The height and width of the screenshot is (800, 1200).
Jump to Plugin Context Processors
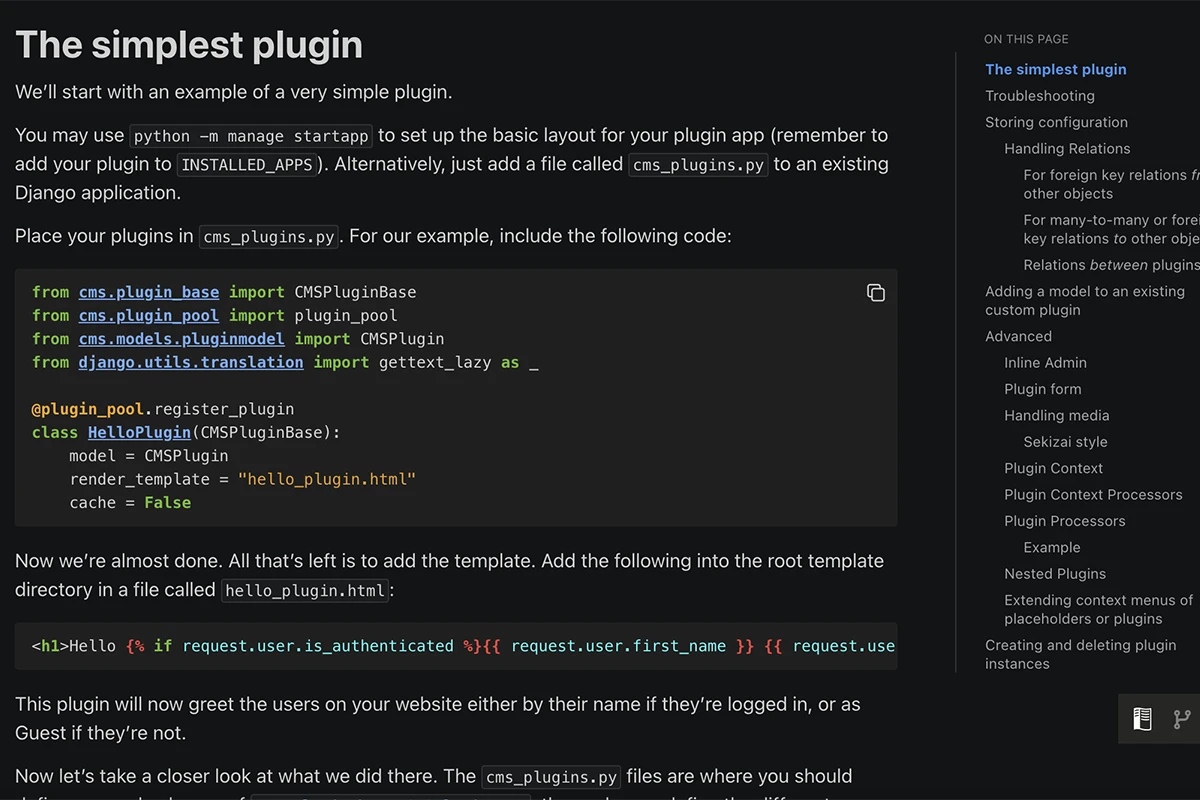coord(1093,494)
